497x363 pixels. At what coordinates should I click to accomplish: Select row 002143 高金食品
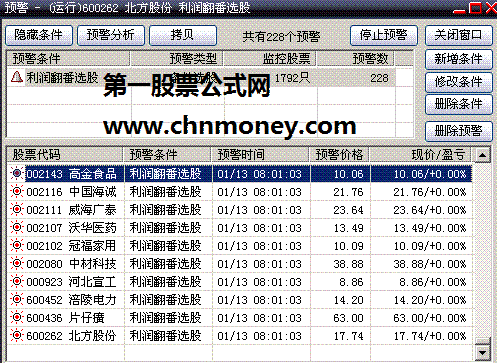pyautogui.click(x=240, y=174)
